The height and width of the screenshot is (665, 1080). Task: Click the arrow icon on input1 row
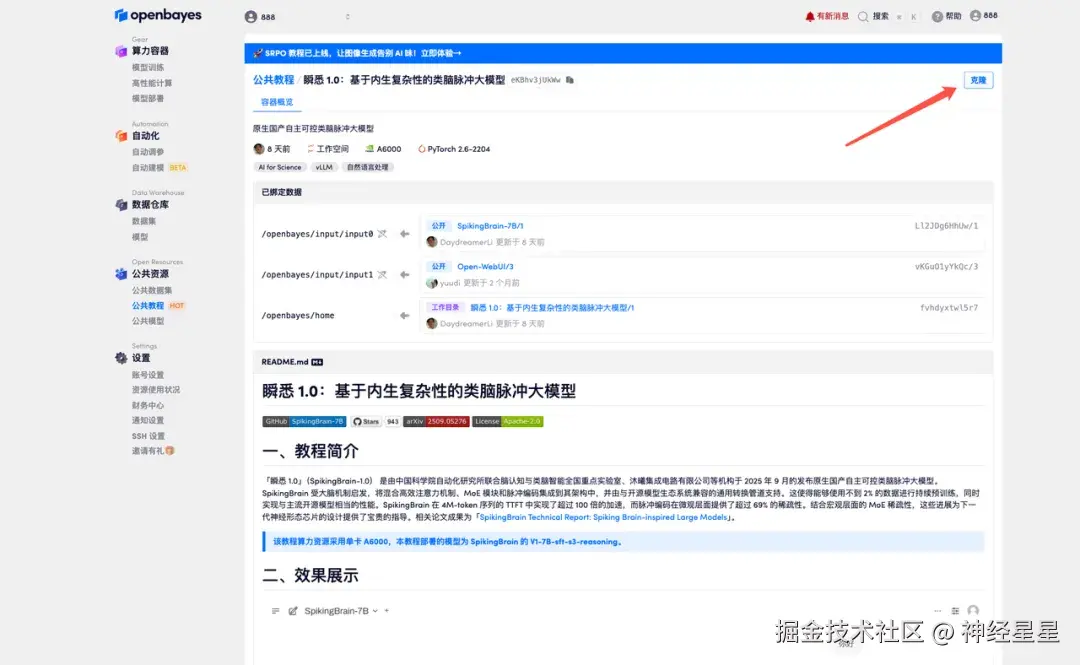404,274
